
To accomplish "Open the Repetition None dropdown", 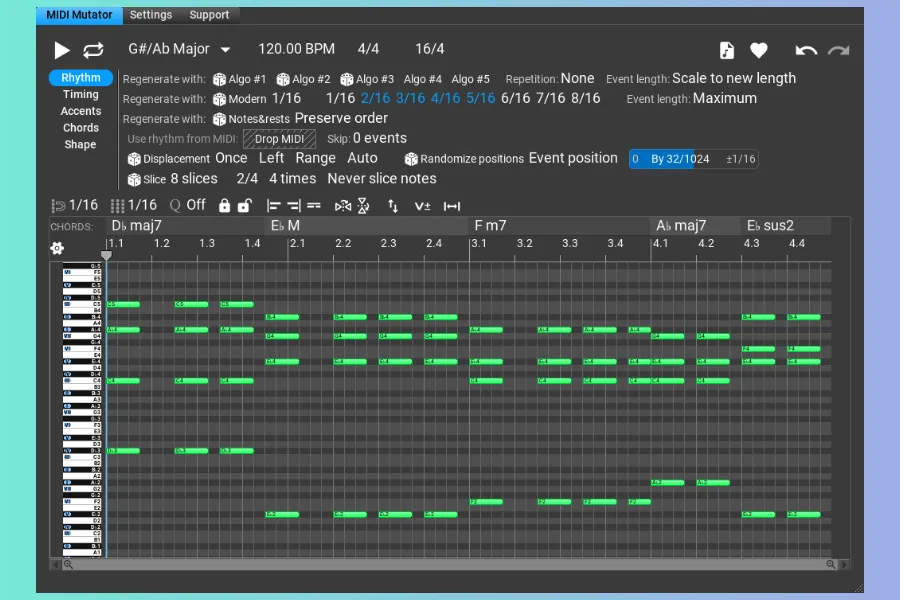I will point(577,78).
